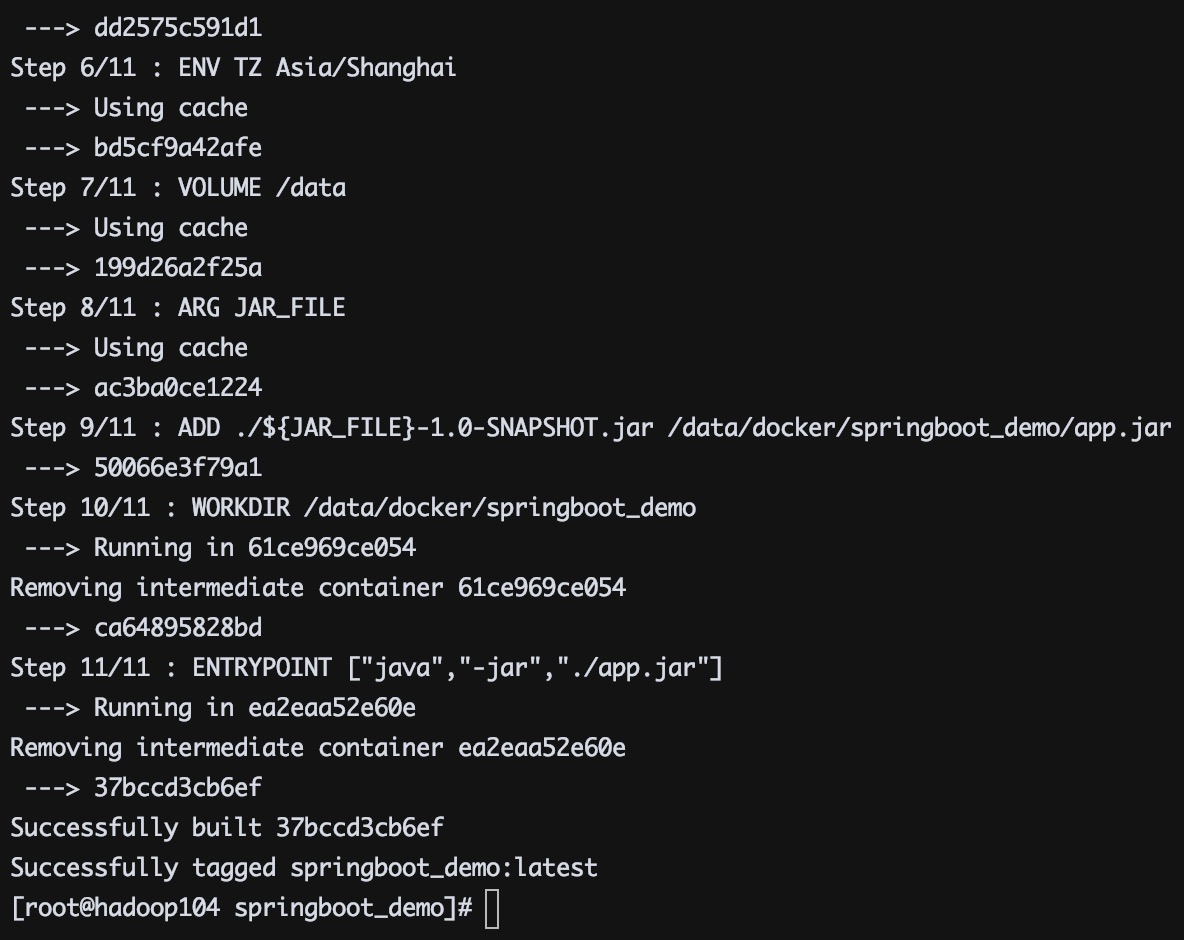Click the Step 10/11 WORKDIR line

click(353, 508)
